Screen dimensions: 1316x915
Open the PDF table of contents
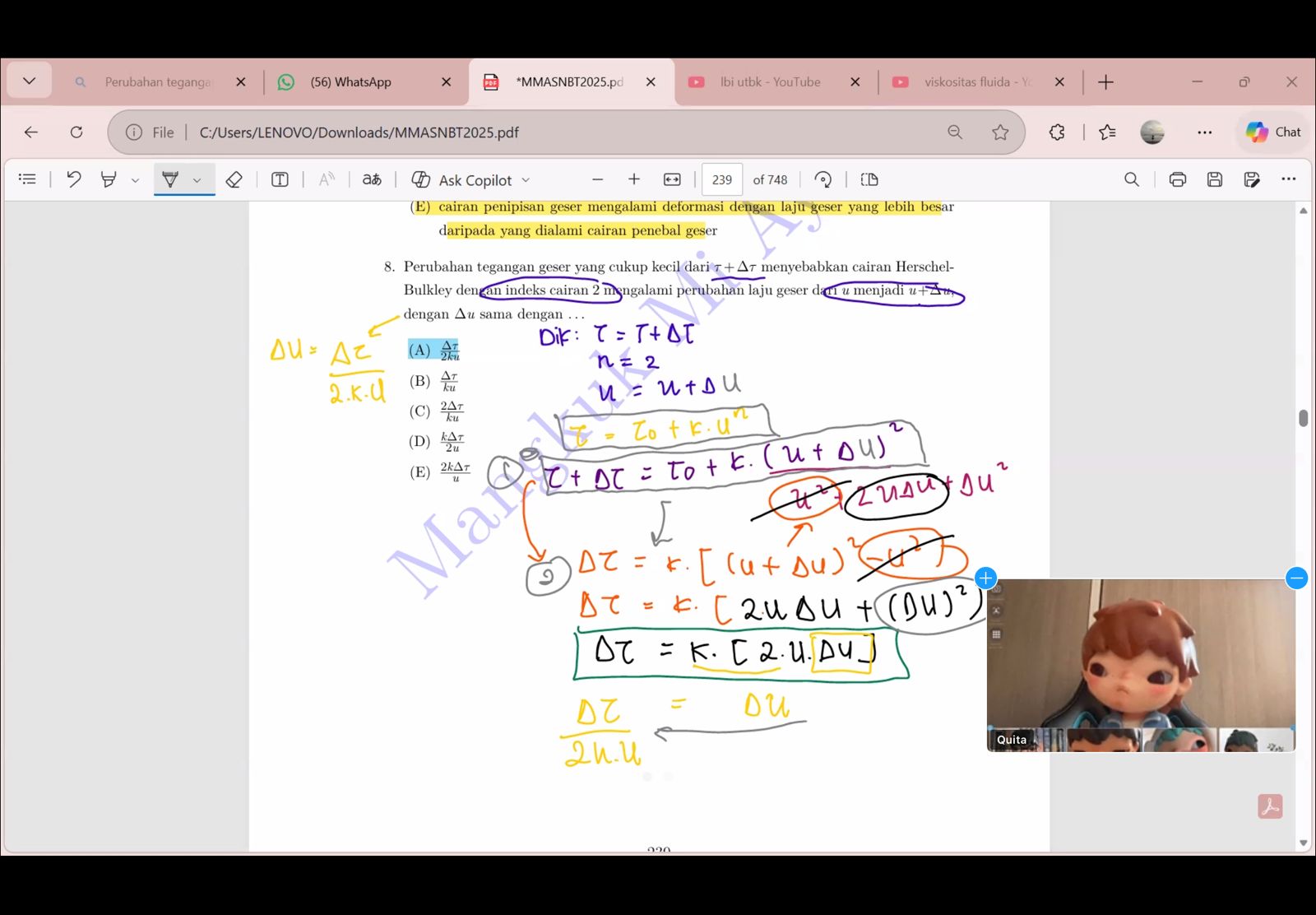tap(27, 179)
